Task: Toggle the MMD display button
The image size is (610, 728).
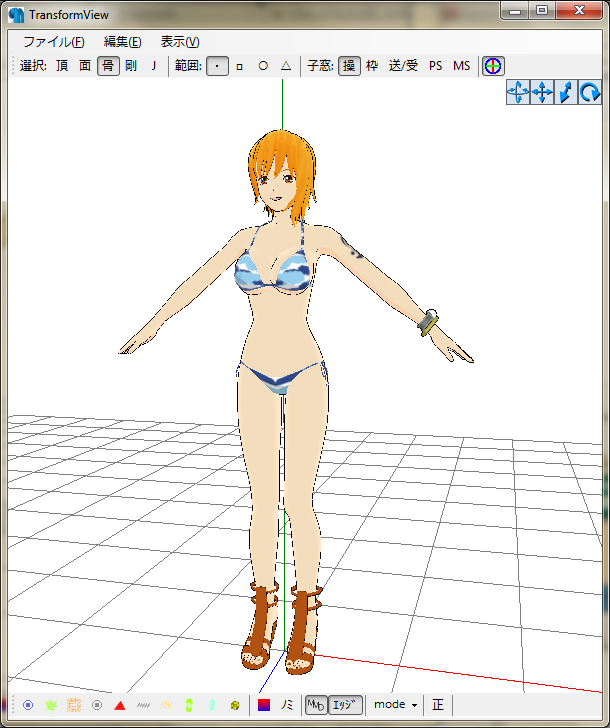Action: [316, 705]
